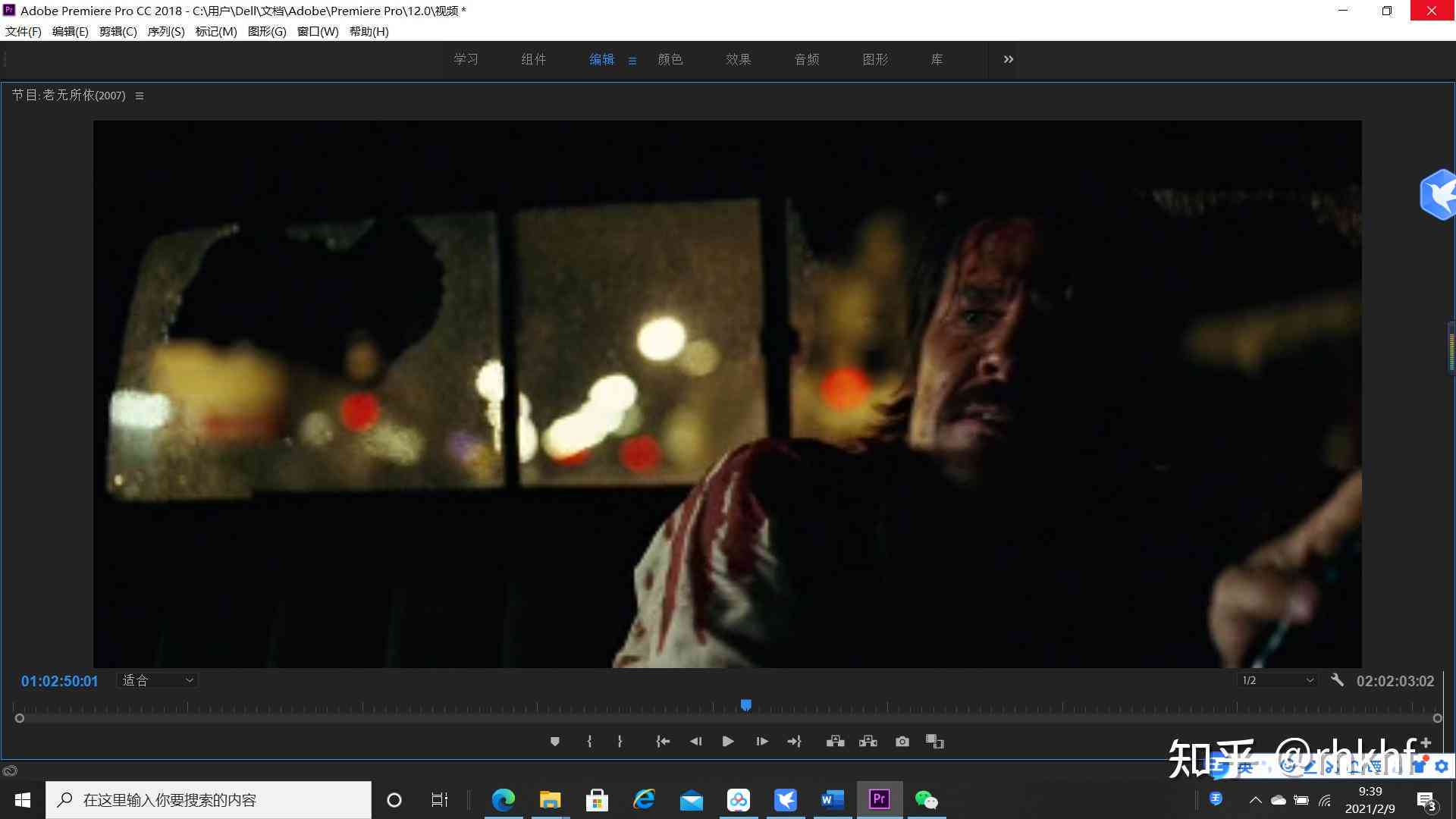The height and width of the screenshot is (819, 1456).
Task: Click left handle of the zoom scroll bar
Action: 20,718
